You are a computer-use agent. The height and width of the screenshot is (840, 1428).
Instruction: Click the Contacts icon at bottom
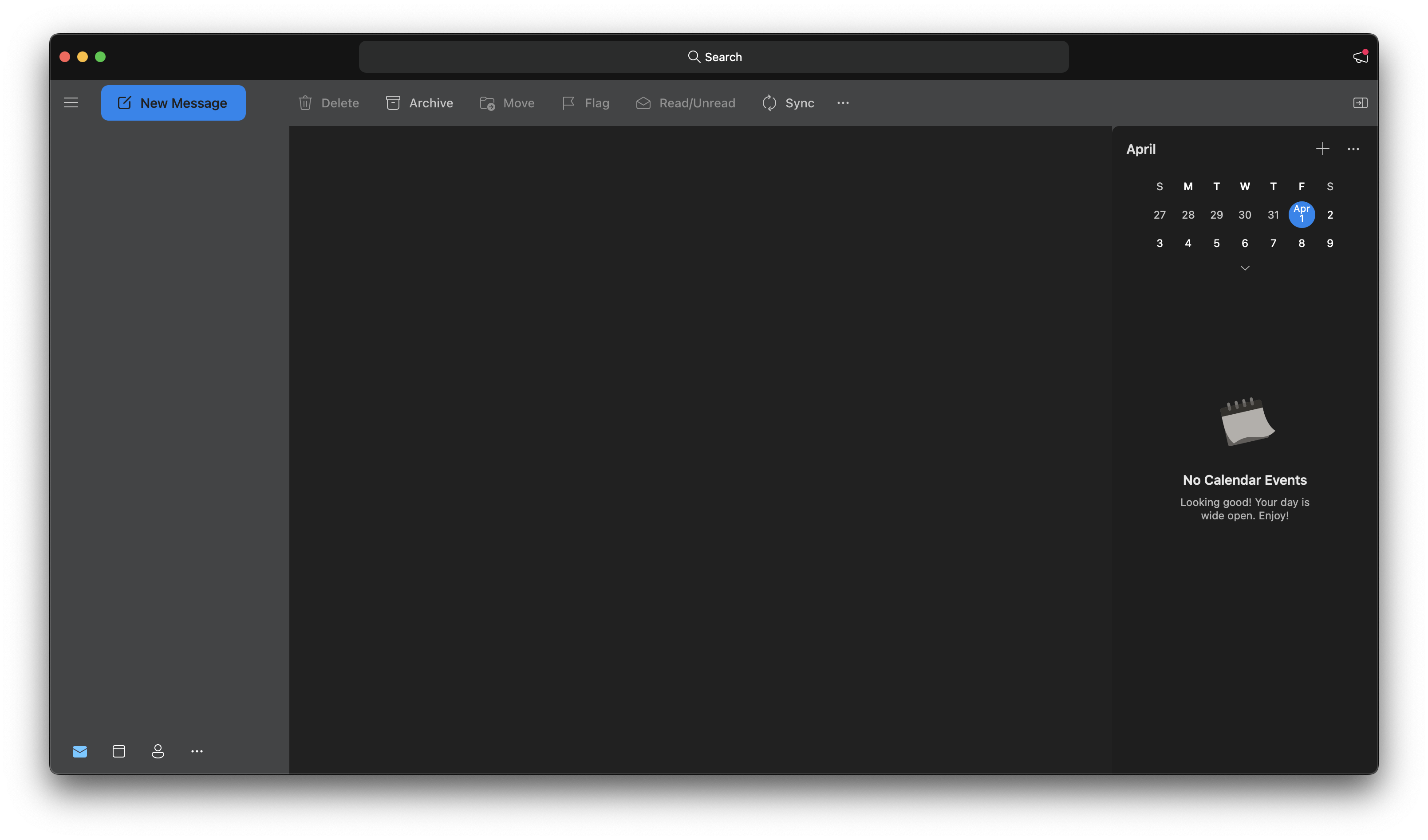pos(157,751)
